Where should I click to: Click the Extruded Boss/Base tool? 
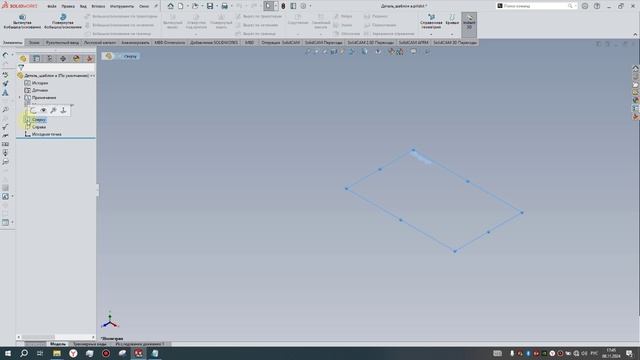click(22, 22)
